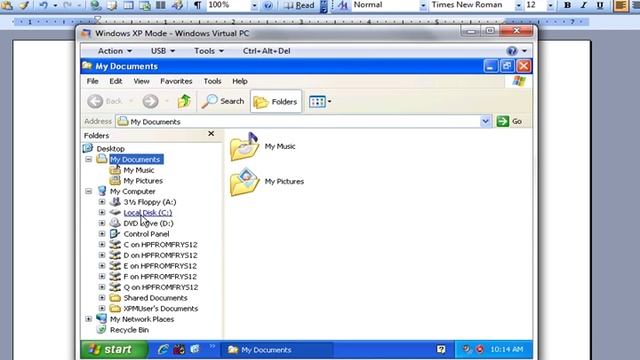This screenshot has width=640, height=360.
Task: Open the Help menu in Explorer
Action: pos(240,81)
